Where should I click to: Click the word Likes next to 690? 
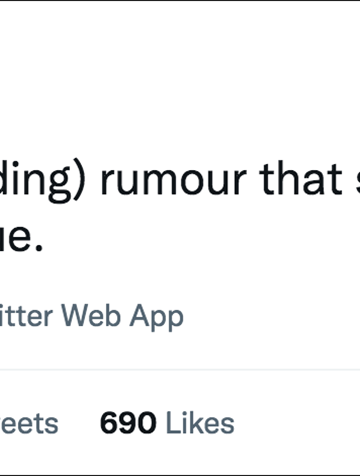tap(200, 423)
